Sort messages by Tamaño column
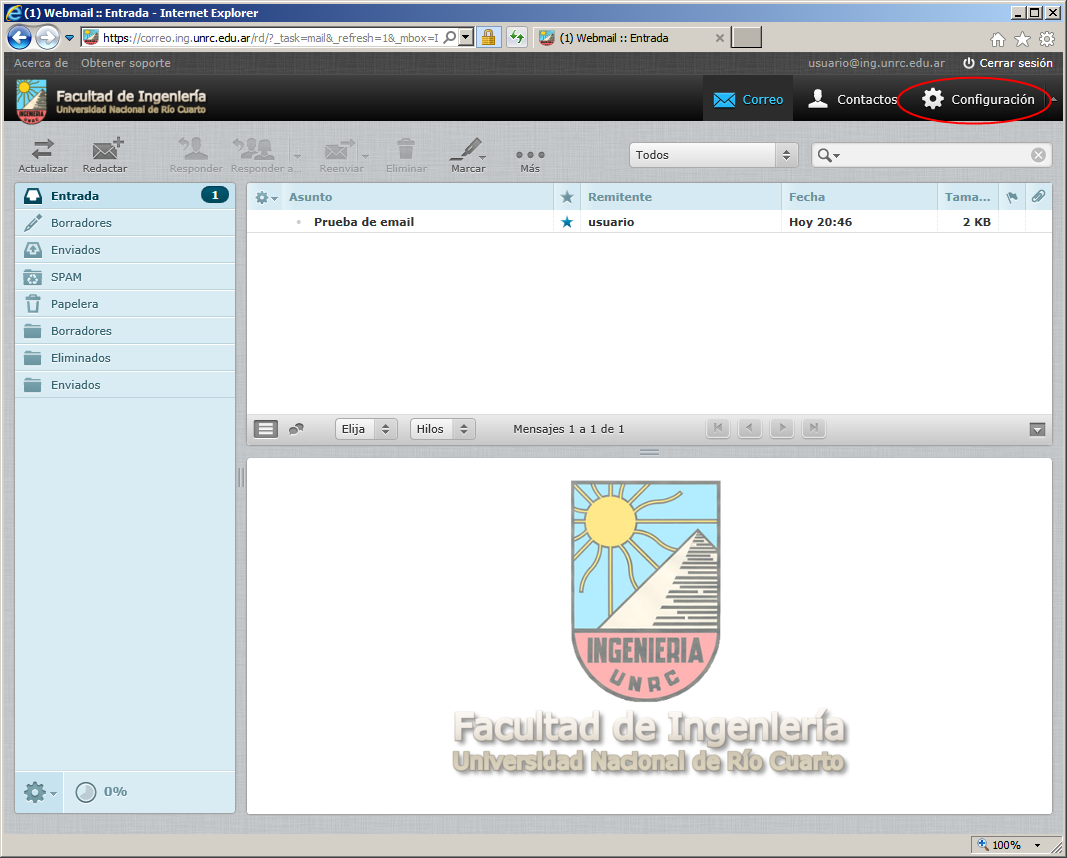Viewport: 1067px width, 858px height. coord(968,197)
